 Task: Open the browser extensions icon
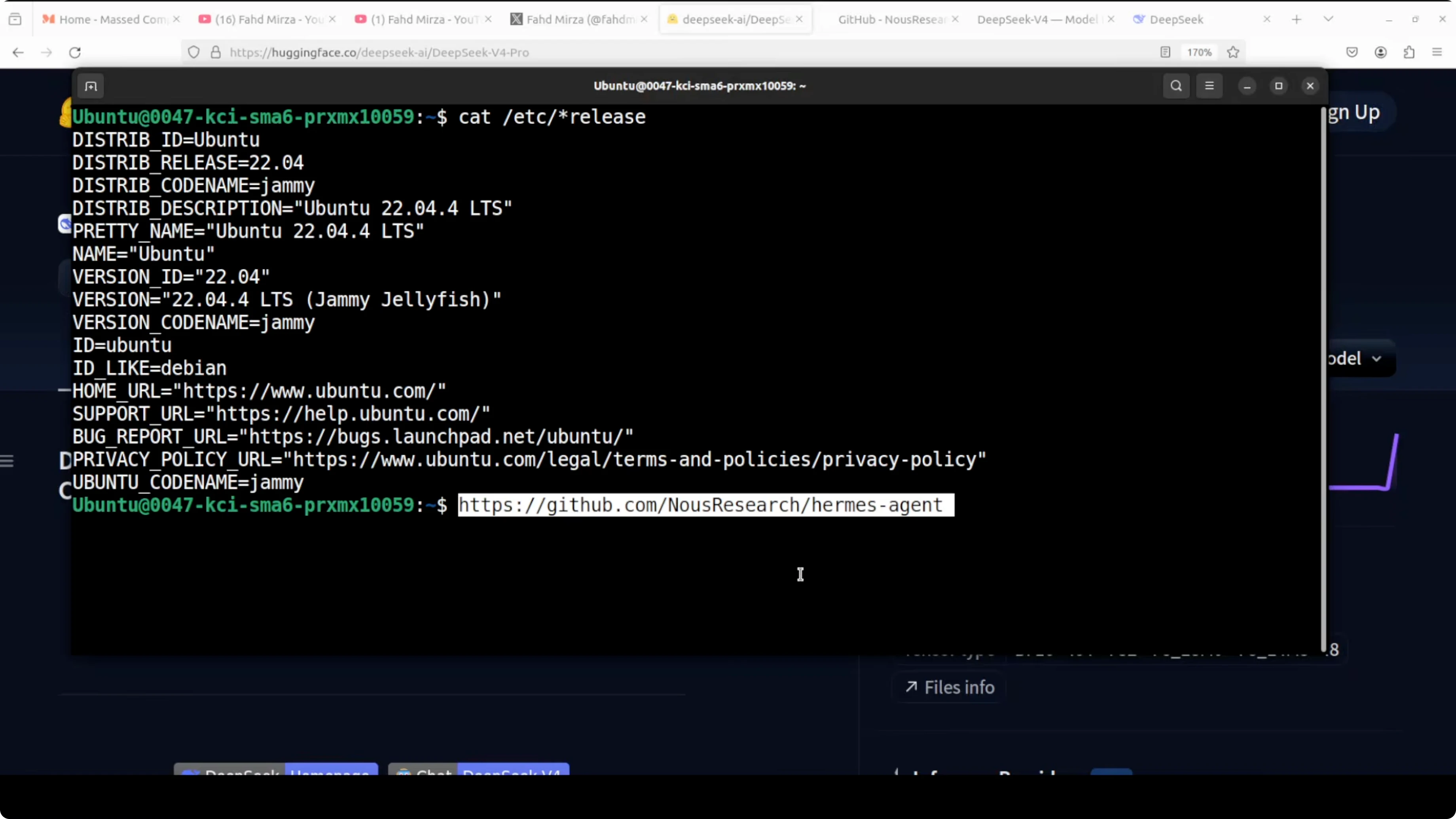click(1409, 53)
